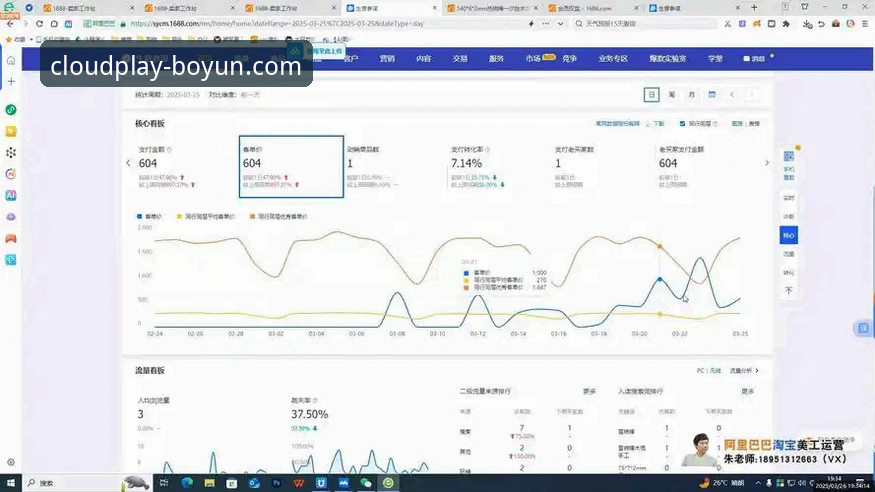Open a new browser tab with plus
This screenshot has width=875, height=492.
754,8
